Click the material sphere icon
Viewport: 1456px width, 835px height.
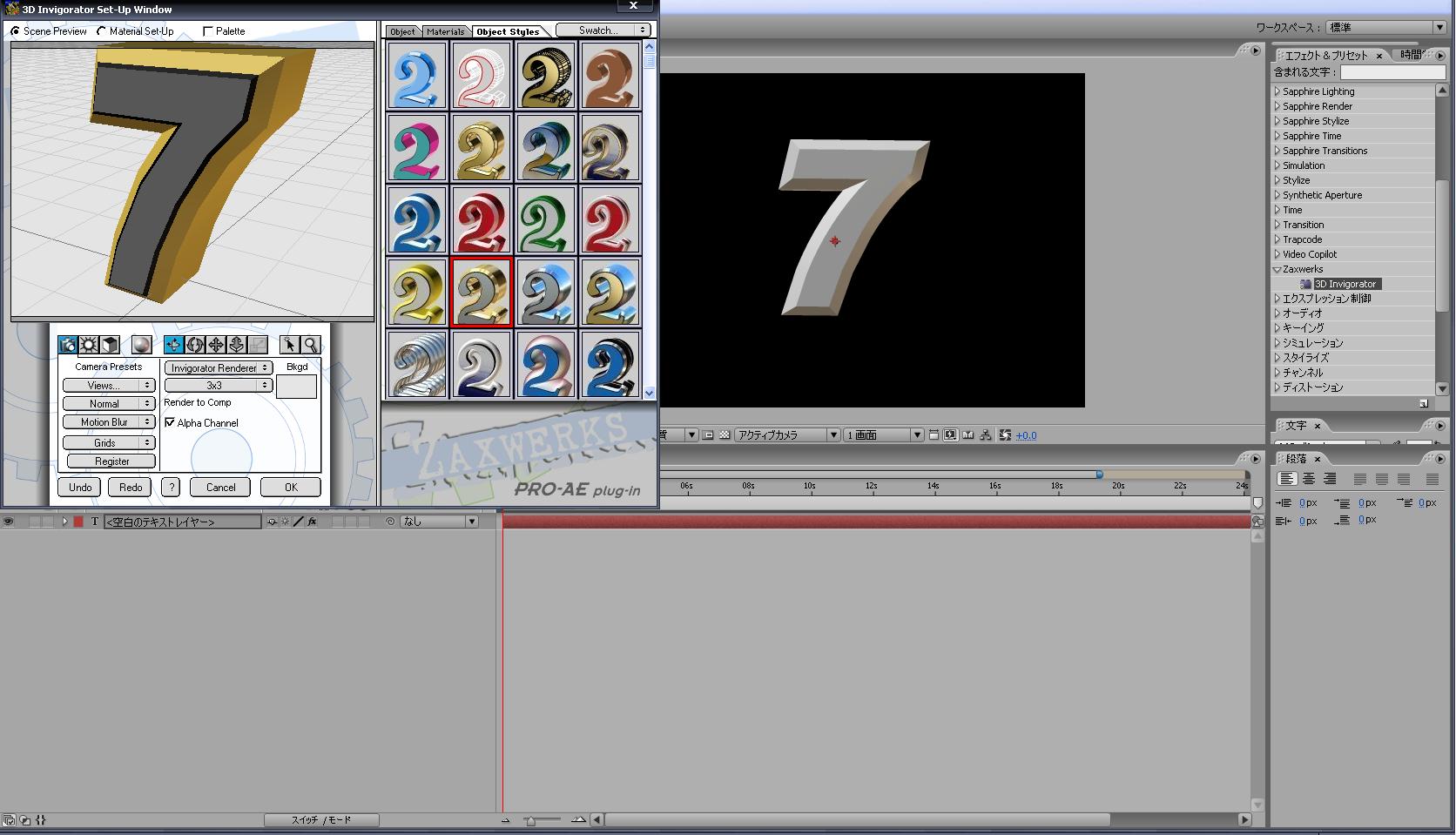pos(141,345)
